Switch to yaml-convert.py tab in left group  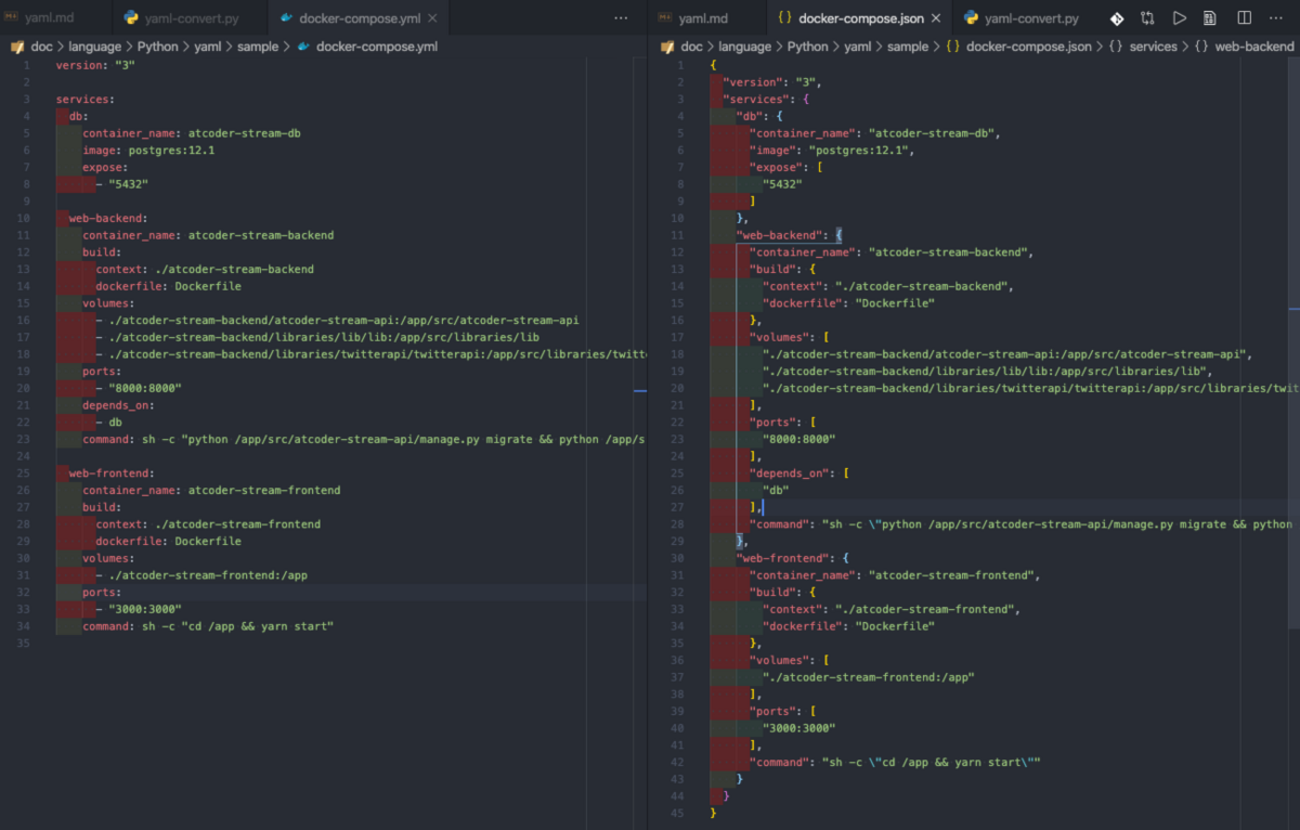coord(191,18)
